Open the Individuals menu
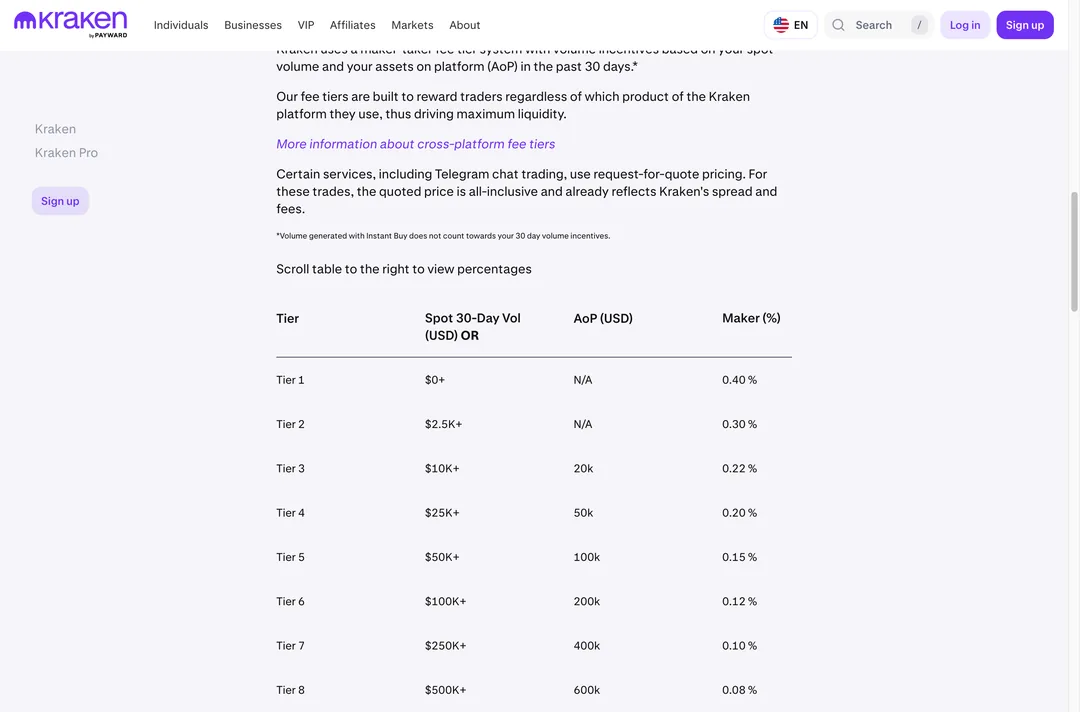Screen dimensions: 1080x712 pyautogui.click(x=180, y=25)
